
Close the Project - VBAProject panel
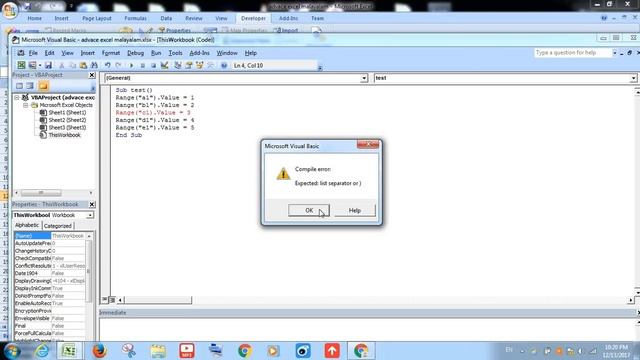tap(92, 75)
